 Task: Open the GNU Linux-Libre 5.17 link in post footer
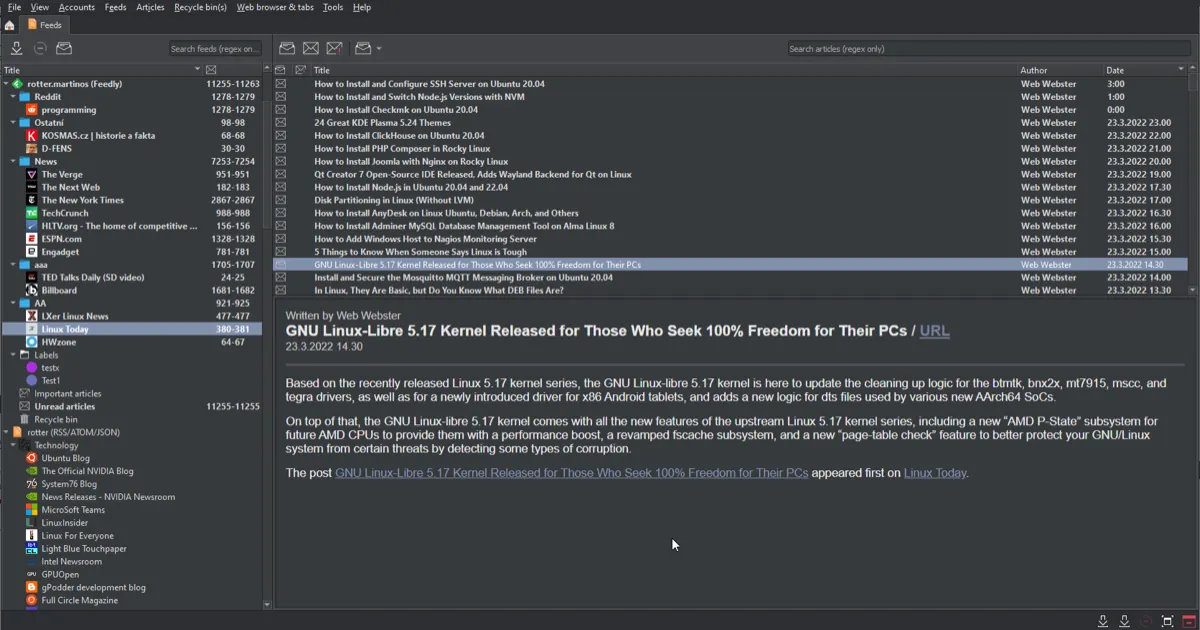tap(572, 473)
